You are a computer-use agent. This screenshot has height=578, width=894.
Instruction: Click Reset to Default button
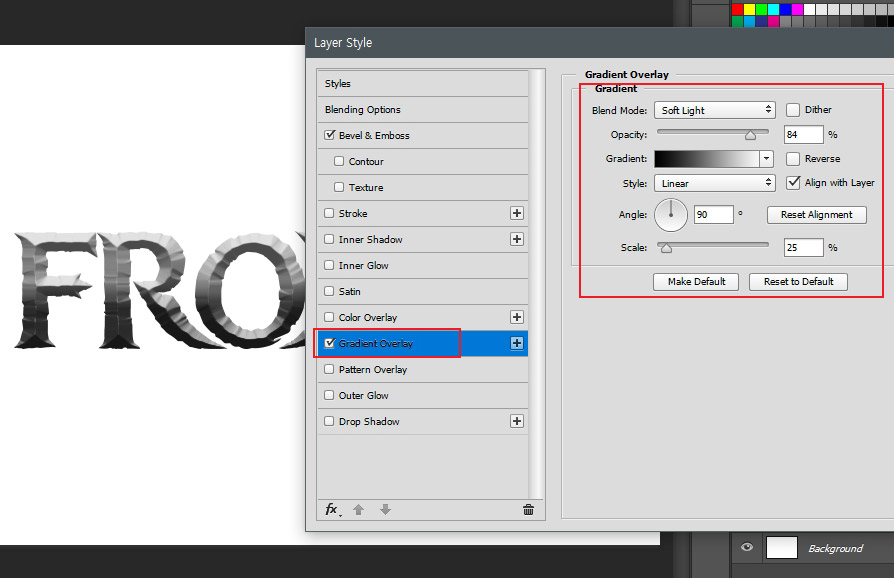798,282
